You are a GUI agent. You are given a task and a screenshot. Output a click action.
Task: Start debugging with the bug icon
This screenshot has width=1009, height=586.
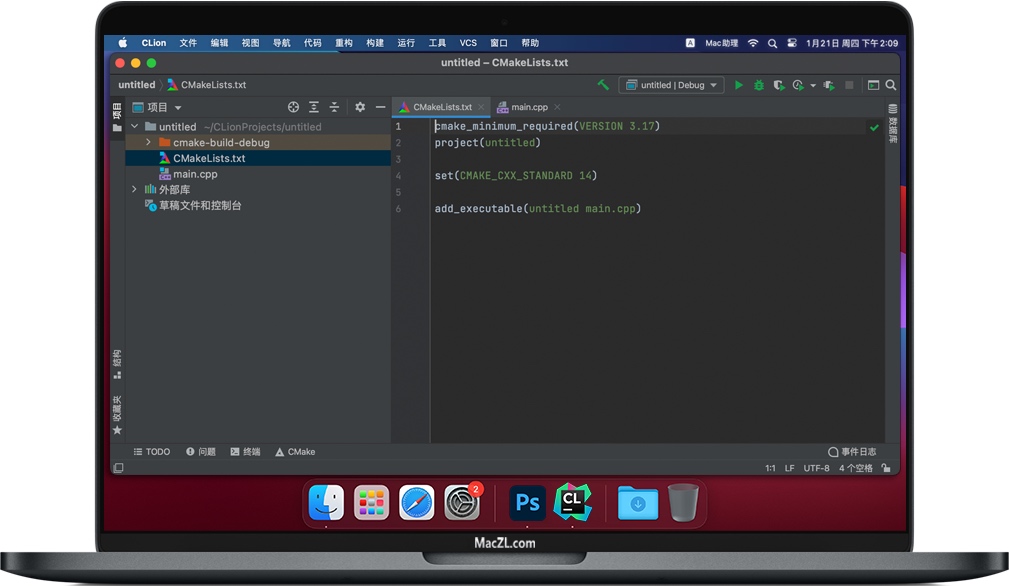coord(759,85)
